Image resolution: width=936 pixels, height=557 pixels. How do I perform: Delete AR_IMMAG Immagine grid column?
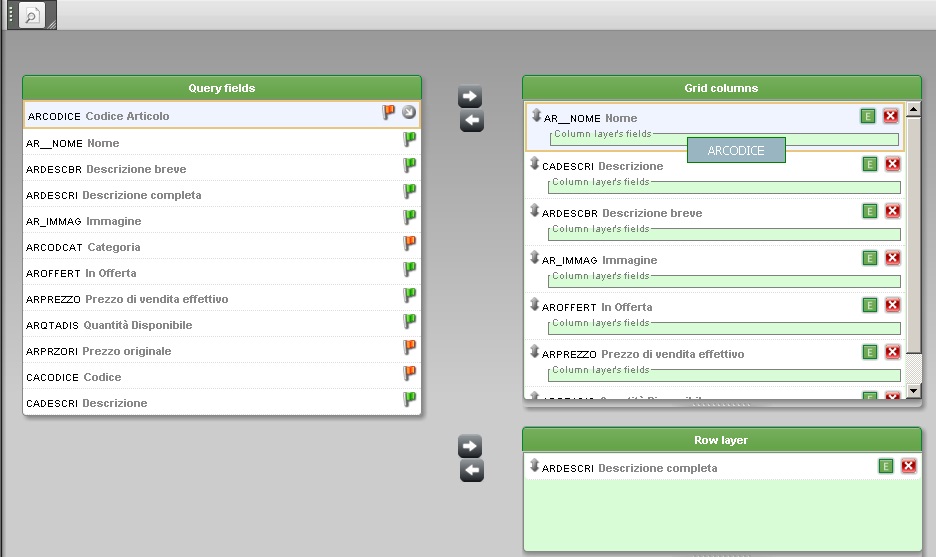892,258
